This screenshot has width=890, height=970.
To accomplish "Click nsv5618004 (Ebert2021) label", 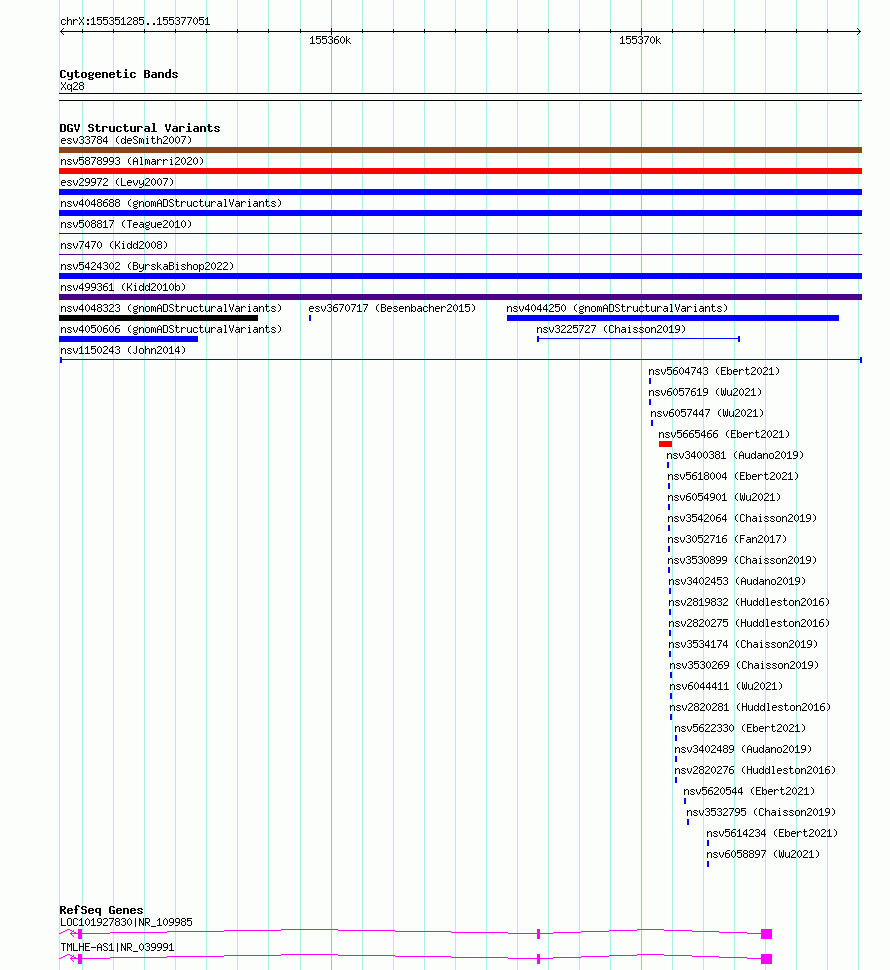I will 733,477.
